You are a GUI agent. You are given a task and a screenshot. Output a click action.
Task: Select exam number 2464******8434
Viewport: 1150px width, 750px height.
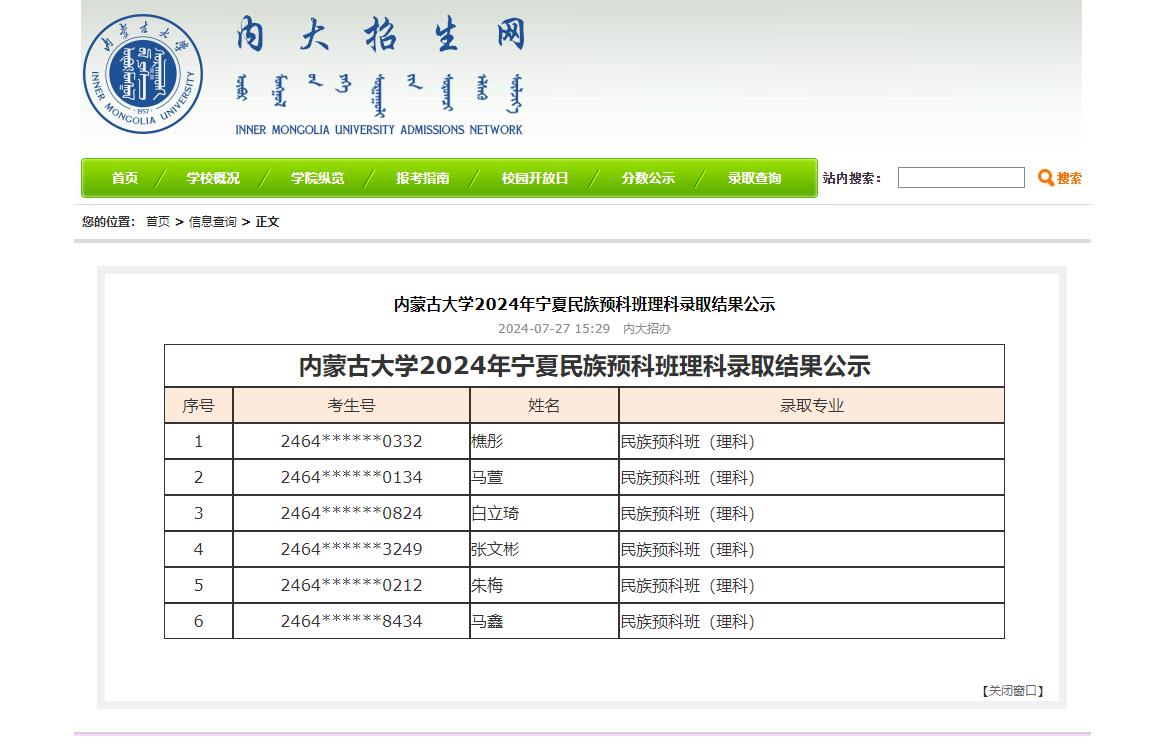351,621
